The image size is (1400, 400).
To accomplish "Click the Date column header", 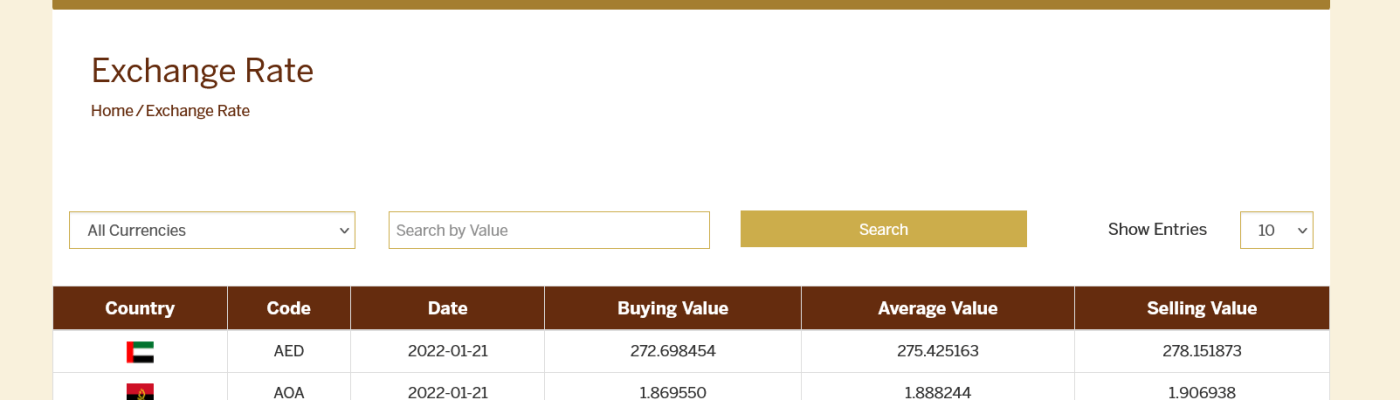I will click(x=447, y=308).
